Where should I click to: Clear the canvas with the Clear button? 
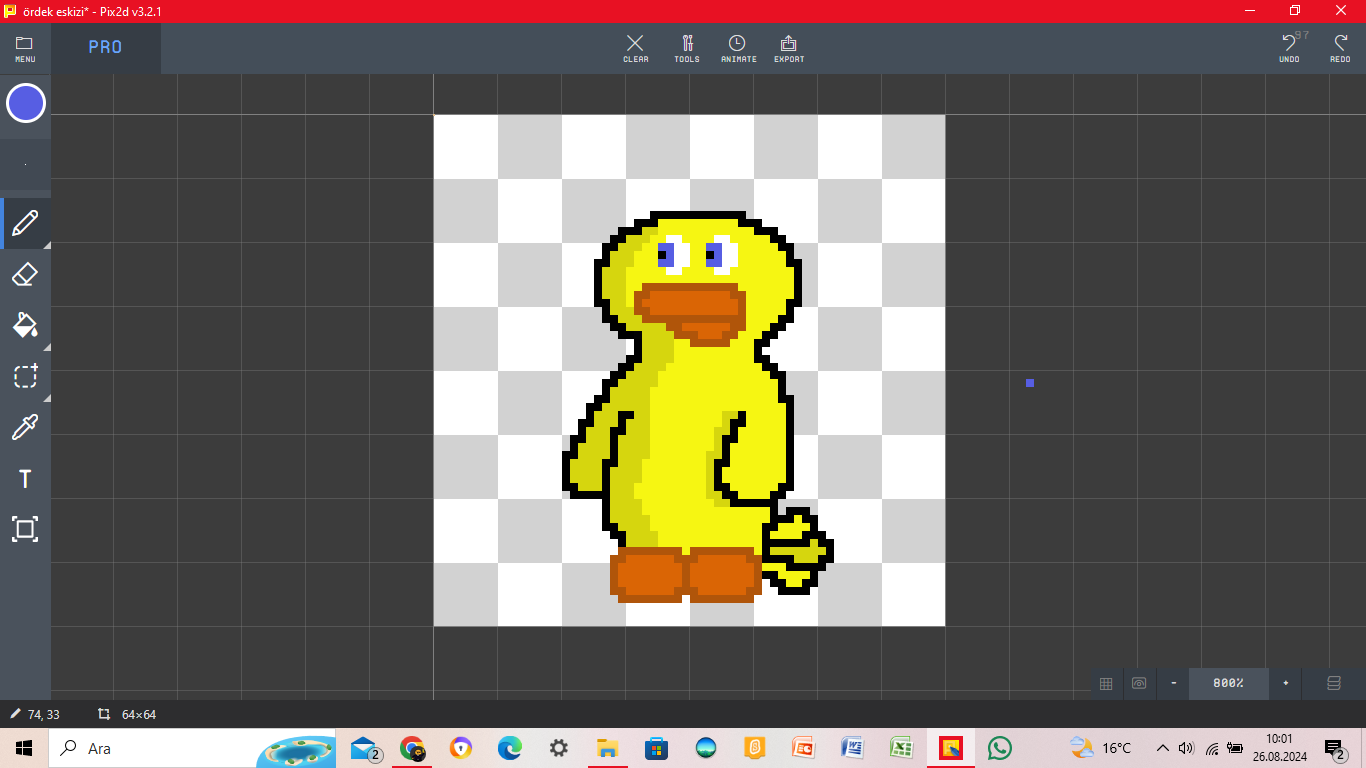tap(635, 48)
